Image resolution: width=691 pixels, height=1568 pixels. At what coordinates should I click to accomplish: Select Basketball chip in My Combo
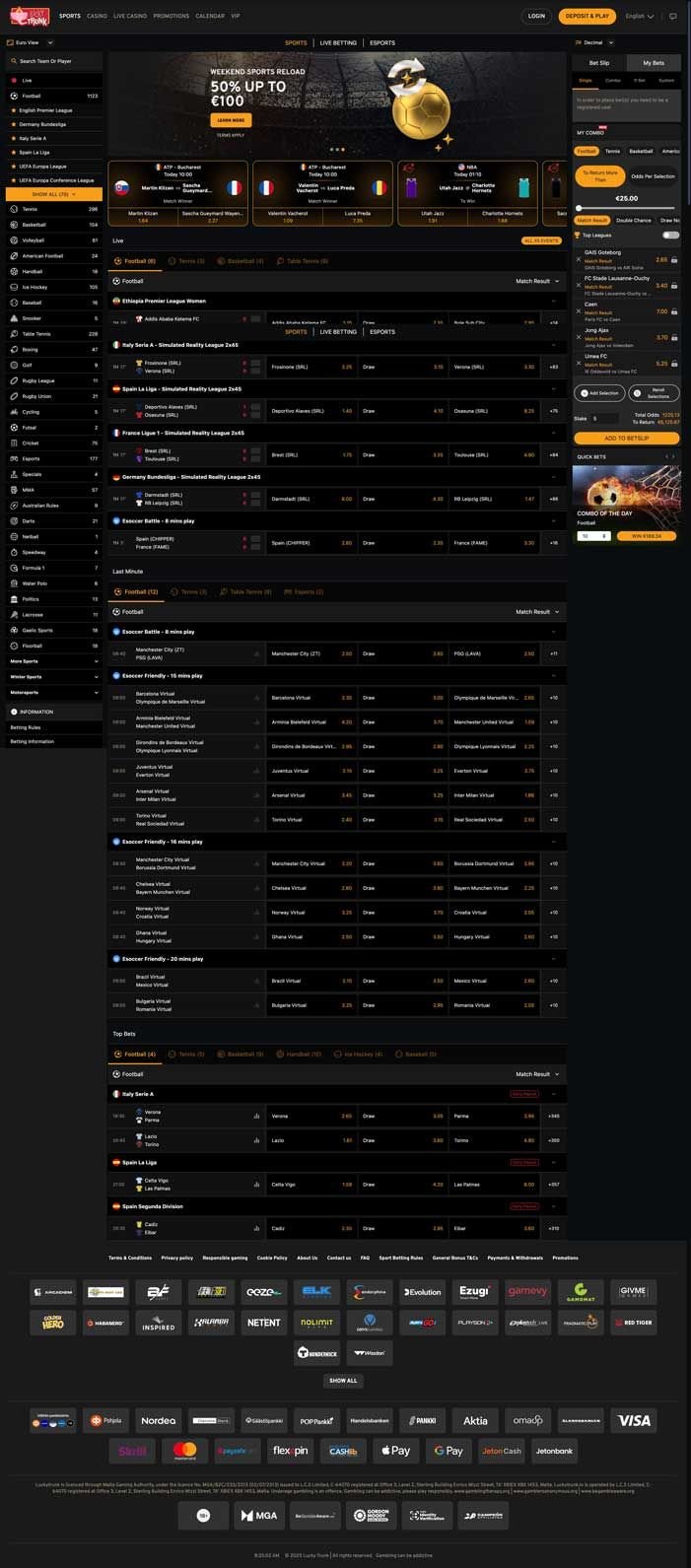point(642,151)
